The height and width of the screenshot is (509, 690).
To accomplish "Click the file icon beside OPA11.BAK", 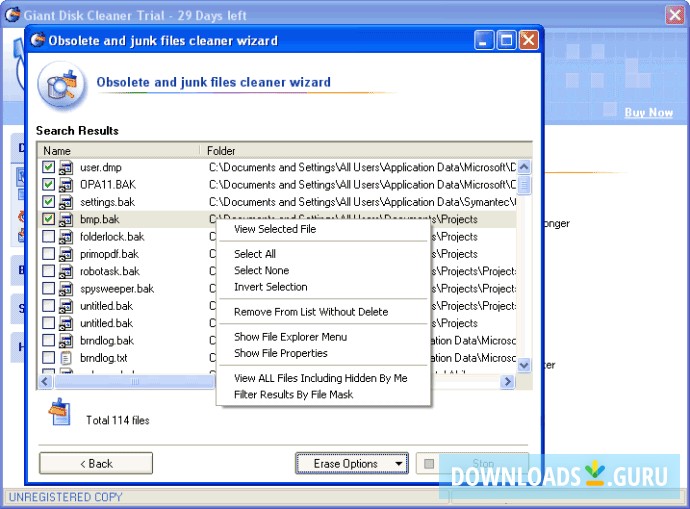I will pyautogui.click(x=66, y=185).
